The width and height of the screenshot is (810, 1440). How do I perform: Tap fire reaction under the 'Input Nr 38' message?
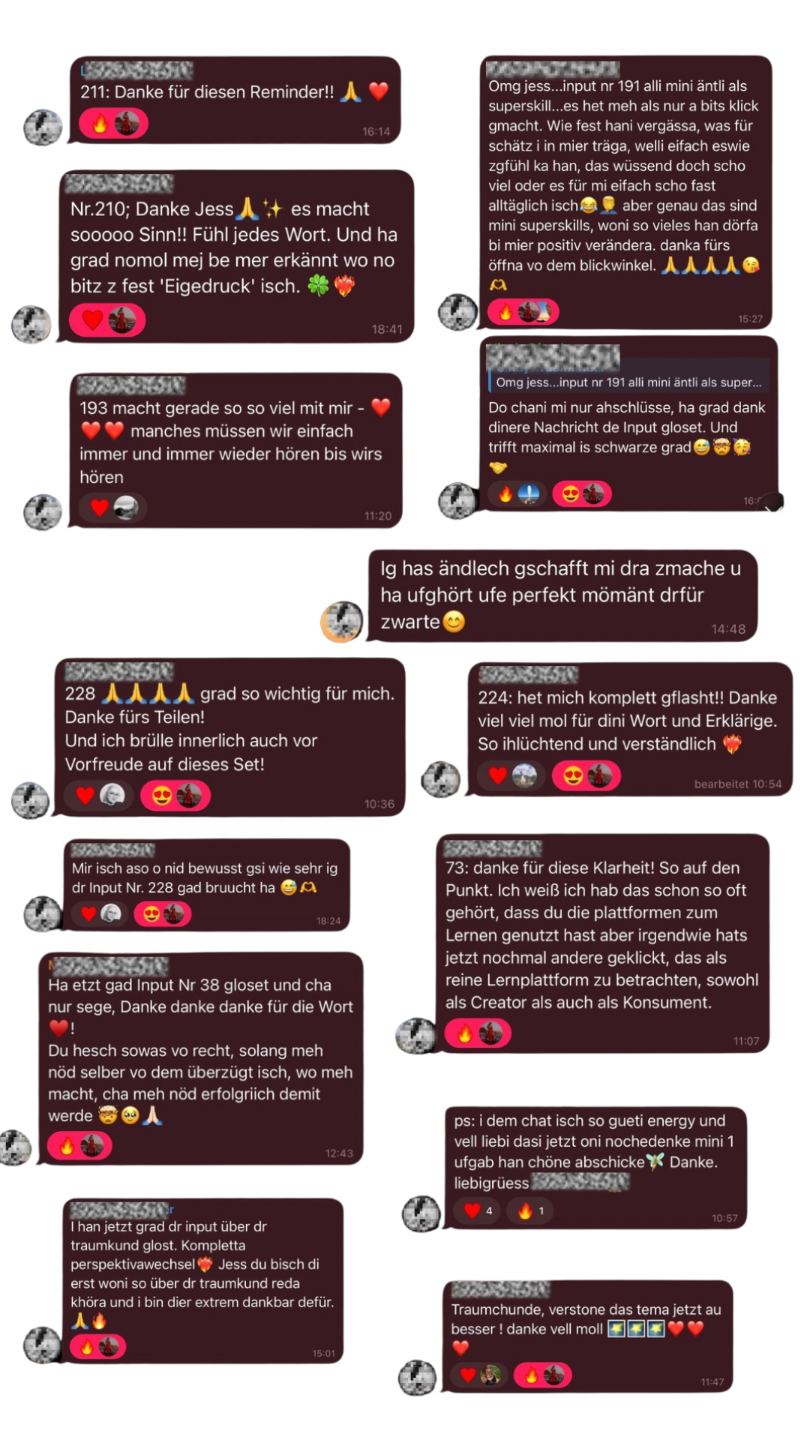click(80, 1146)
